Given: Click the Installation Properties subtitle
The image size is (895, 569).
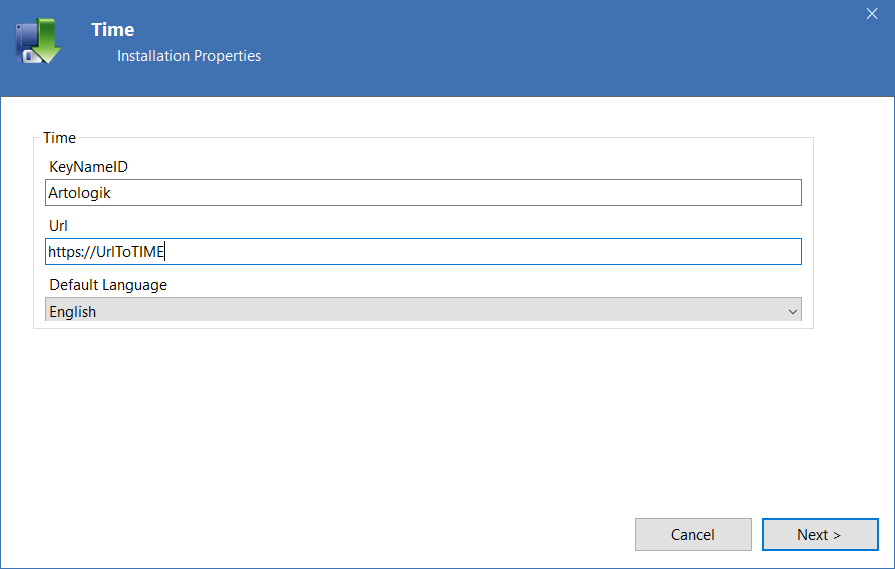Looking at the screenshot, I should (x=189, y=56).
